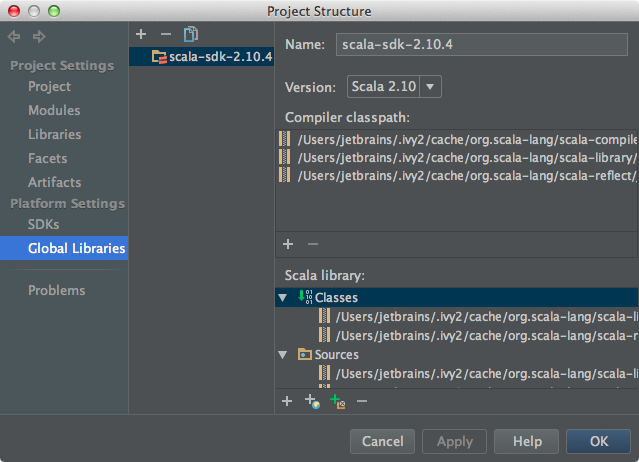Select scala-reflect compiler classpath entry
The width and height of the screenshot is (639, 462).
(457, 176)
